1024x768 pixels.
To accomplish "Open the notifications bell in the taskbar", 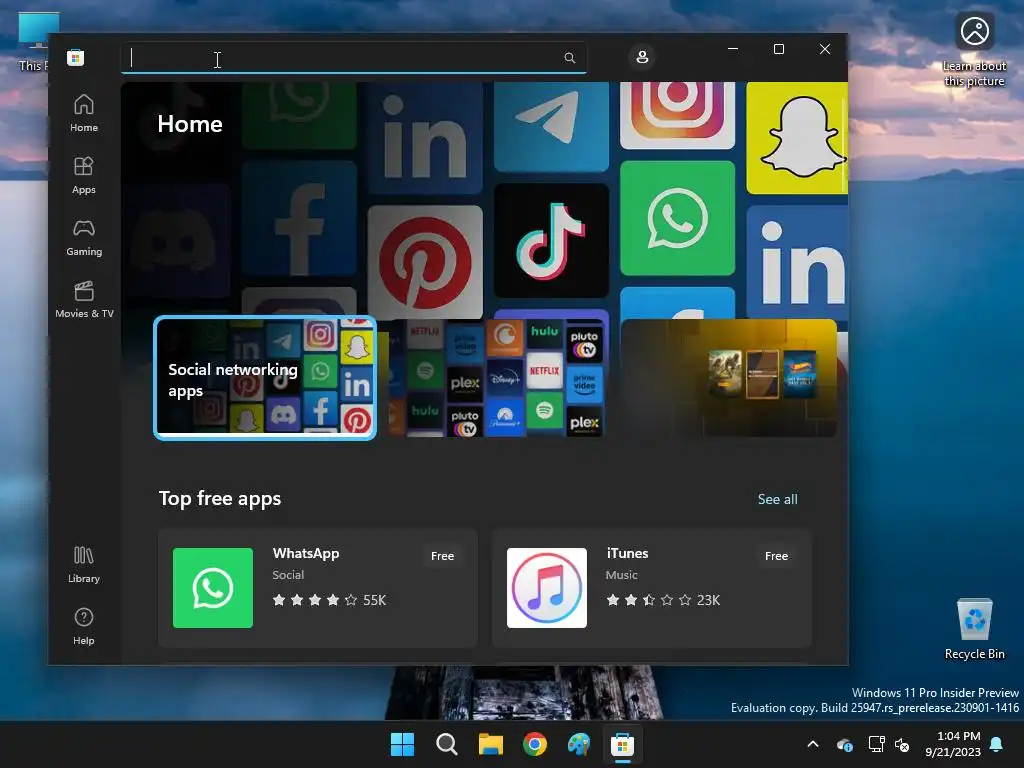I will (x=997, y=744).
